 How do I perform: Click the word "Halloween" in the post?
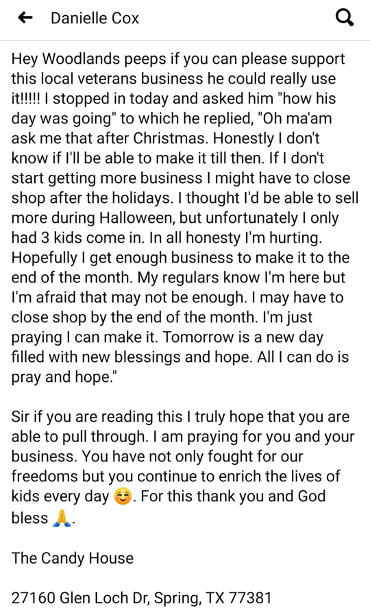pyautogui.click(x=137, y=218)
